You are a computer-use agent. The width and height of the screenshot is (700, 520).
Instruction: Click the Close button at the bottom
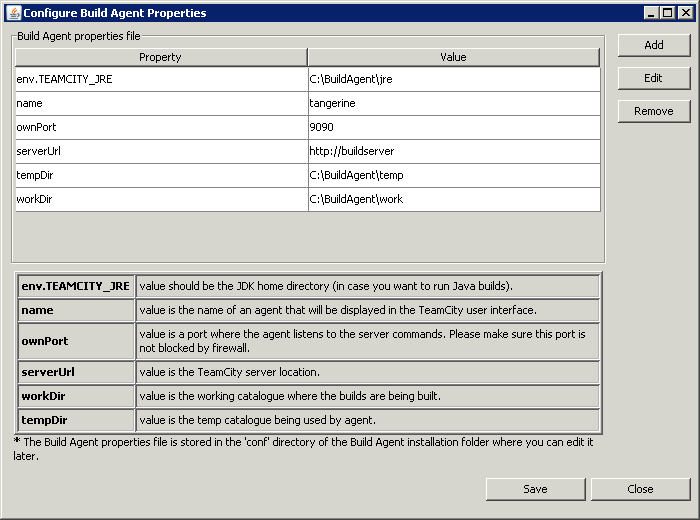click(641, 489)
